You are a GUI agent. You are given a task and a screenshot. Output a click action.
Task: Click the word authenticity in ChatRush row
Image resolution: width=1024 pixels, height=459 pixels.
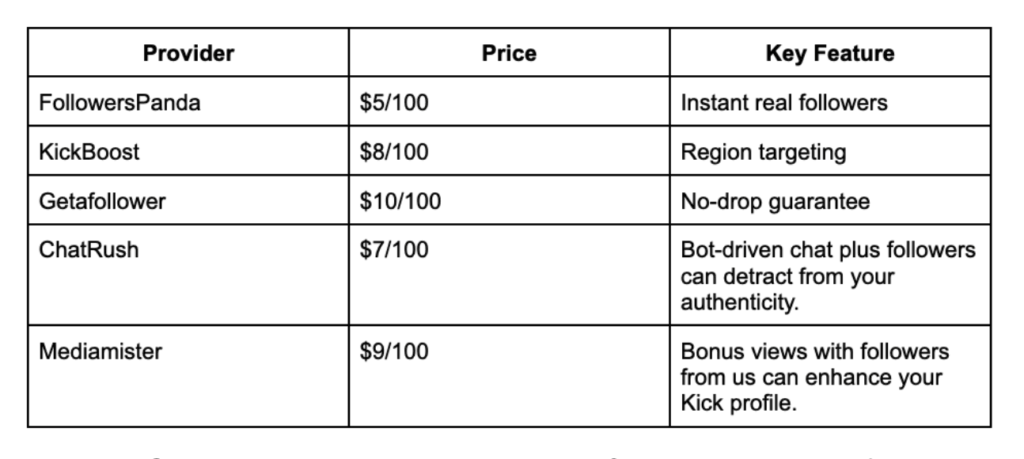pyautogui.click(x=738, y=303)
